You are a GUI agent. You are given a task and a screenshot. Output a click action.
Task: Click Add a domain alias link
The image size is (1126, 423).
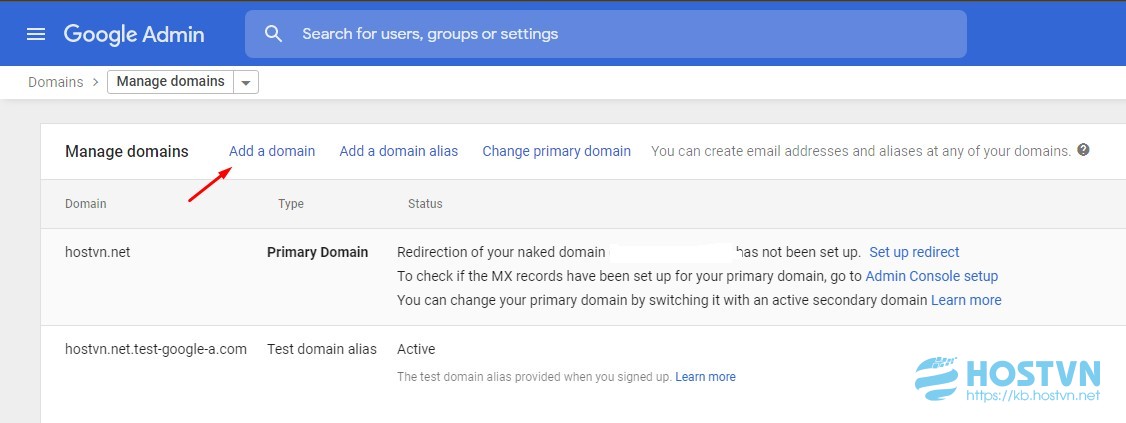tap(399, 151)
